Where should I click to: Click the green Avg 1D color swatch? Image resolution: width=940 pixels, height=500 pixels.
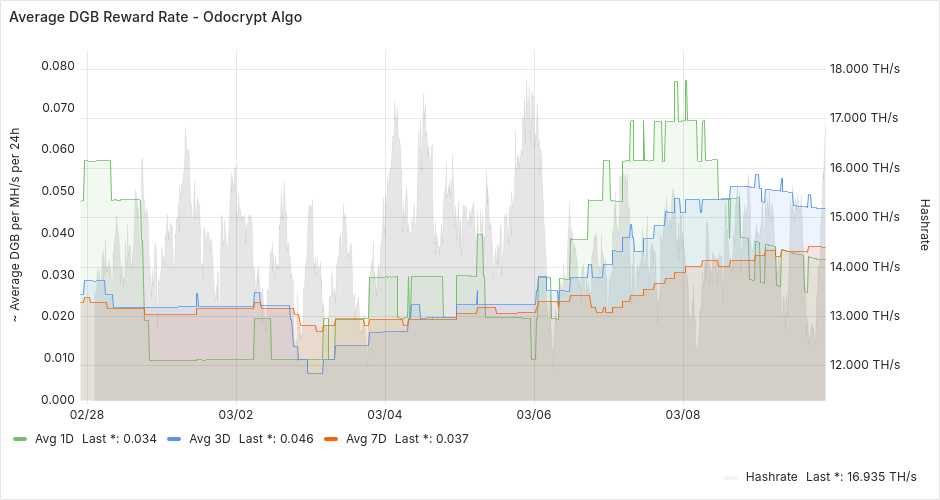point(21,438)
